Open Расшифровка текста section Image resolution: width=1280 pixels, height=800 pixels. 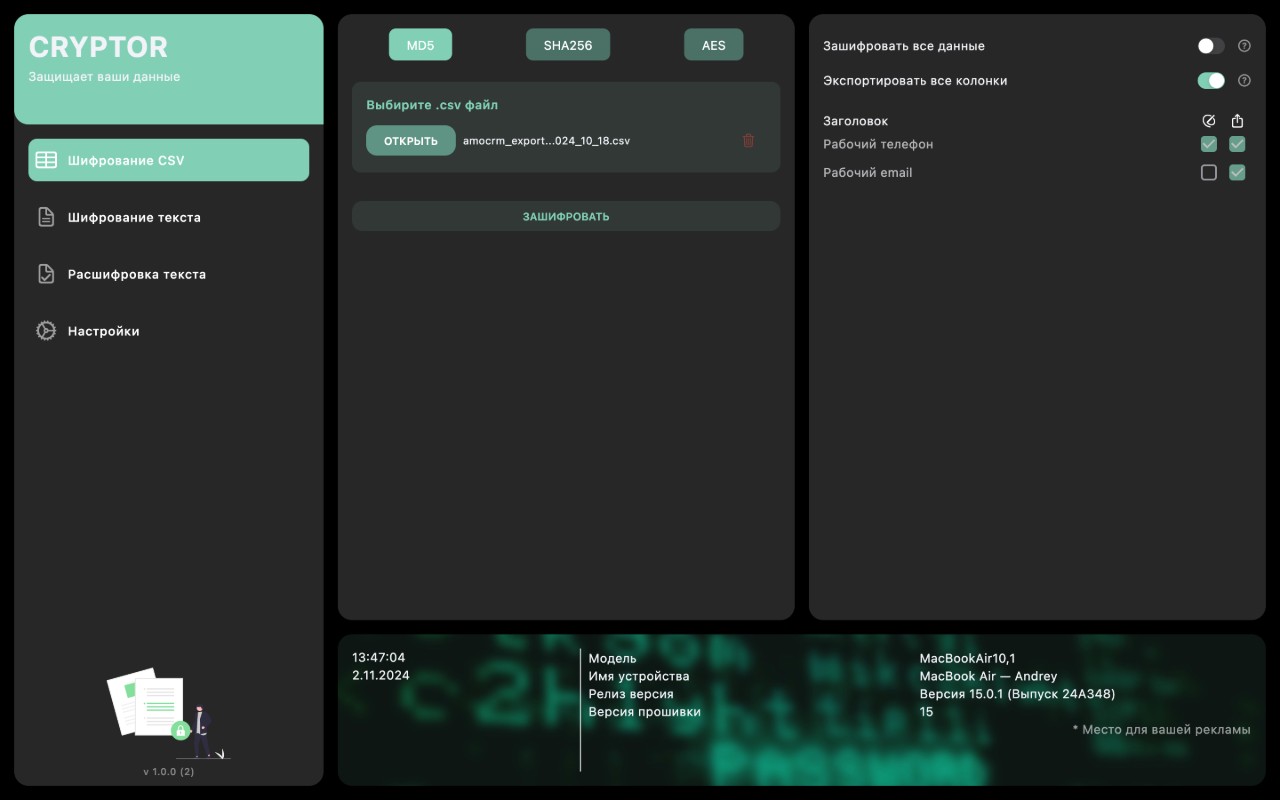(169, 274)
